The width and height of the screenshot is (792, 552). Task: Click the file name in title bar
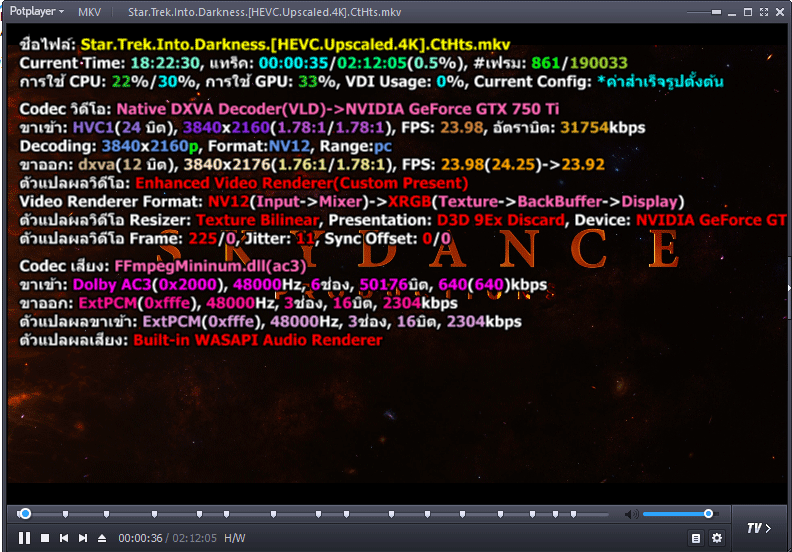coord(264,12)
